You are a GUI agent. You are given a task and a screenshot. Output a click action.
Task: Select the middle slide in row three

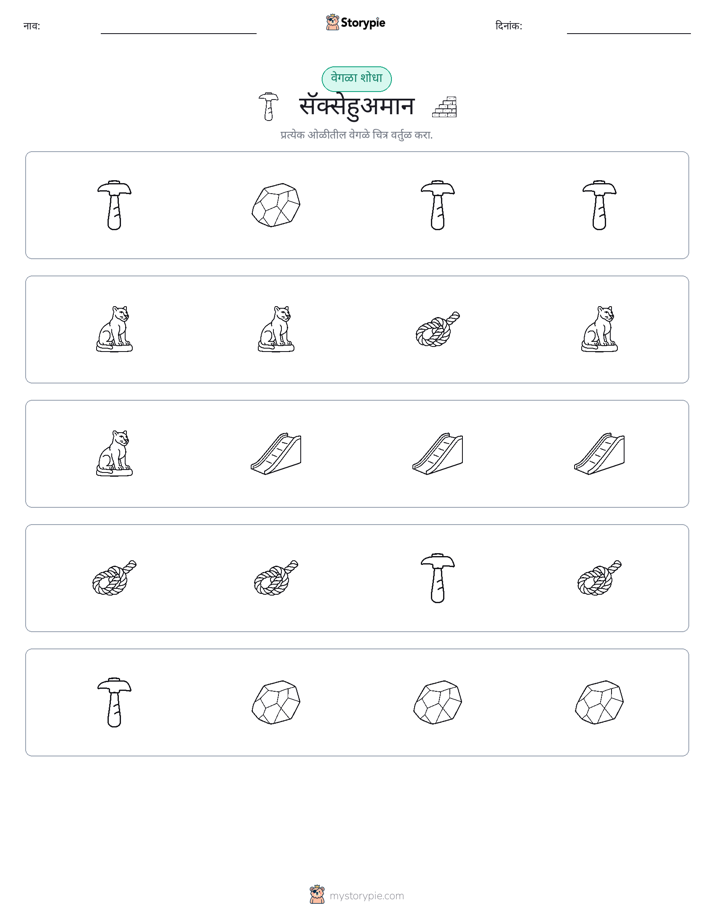point(438,453)
